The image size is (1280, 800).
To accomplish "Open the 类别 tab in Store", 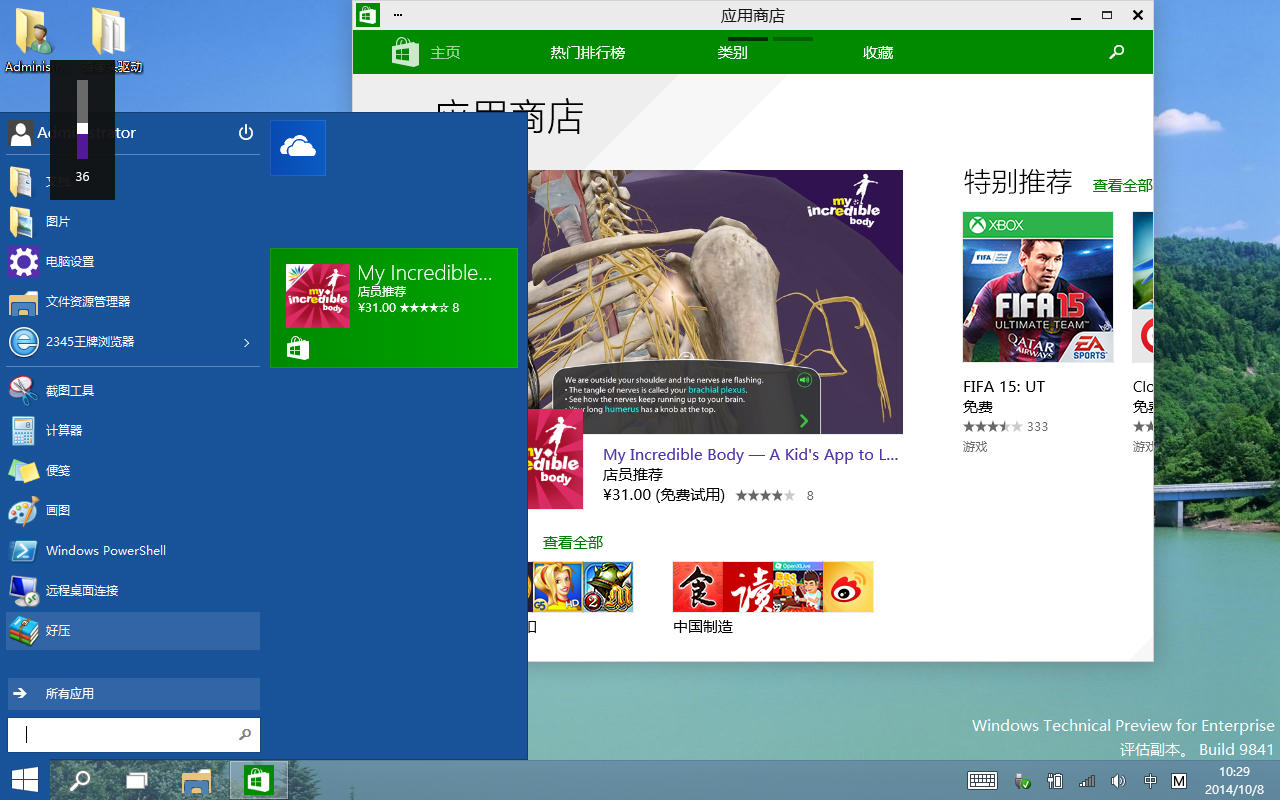I will point(733,52).
